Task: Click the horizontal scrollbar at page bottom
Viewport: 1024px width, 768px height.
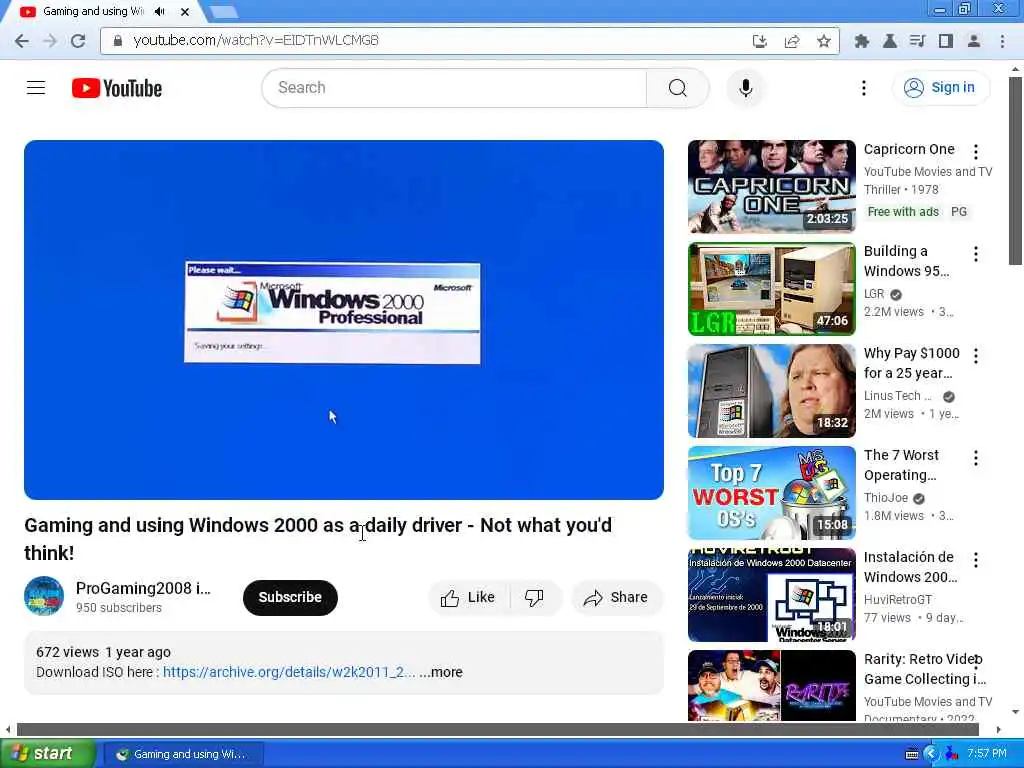Action: 498,729
